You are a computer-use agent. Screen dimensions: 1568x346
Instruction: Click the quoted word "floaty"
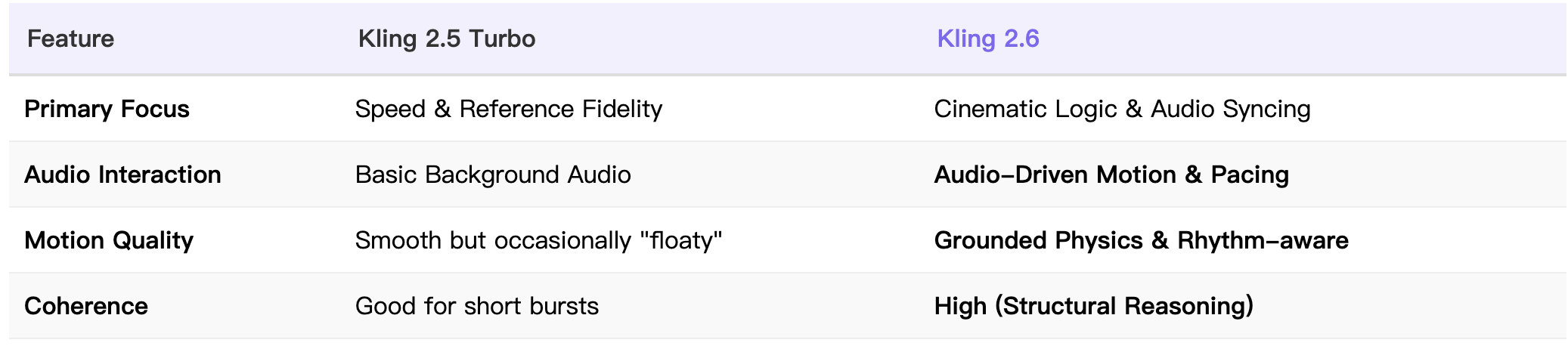[681, 240]
